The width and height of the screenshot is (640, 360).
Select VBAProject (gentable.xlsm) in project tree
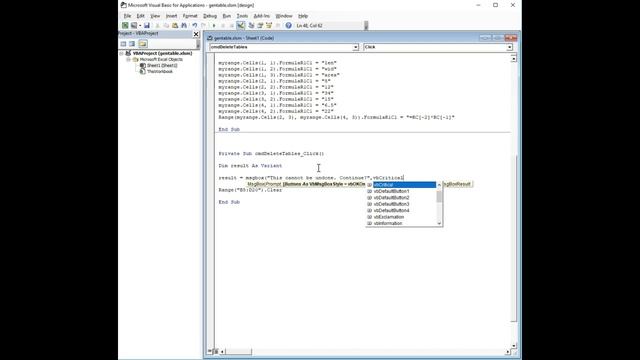[x=162, y=53]
